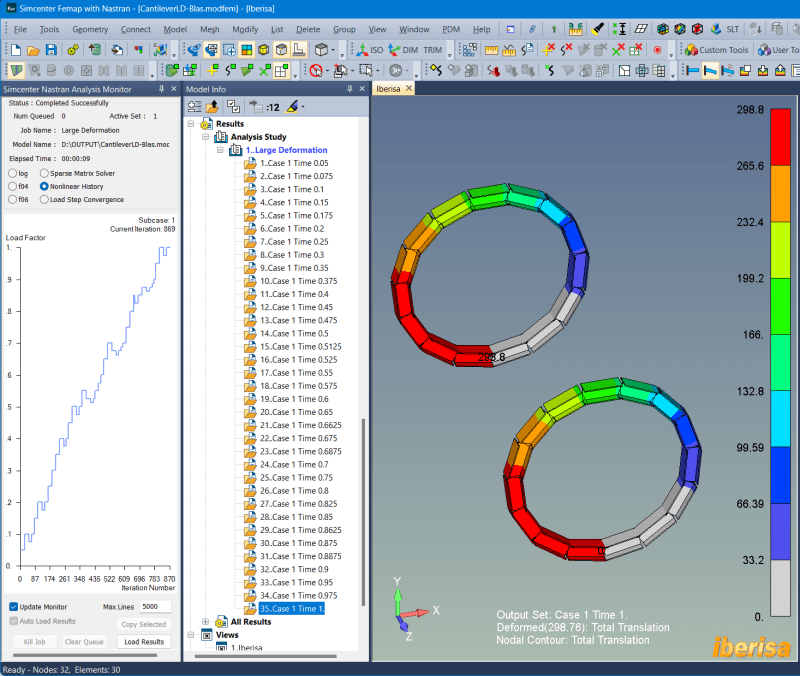Open Custom Tools in the toolbar
800x676 pixels.
point(717,50)
